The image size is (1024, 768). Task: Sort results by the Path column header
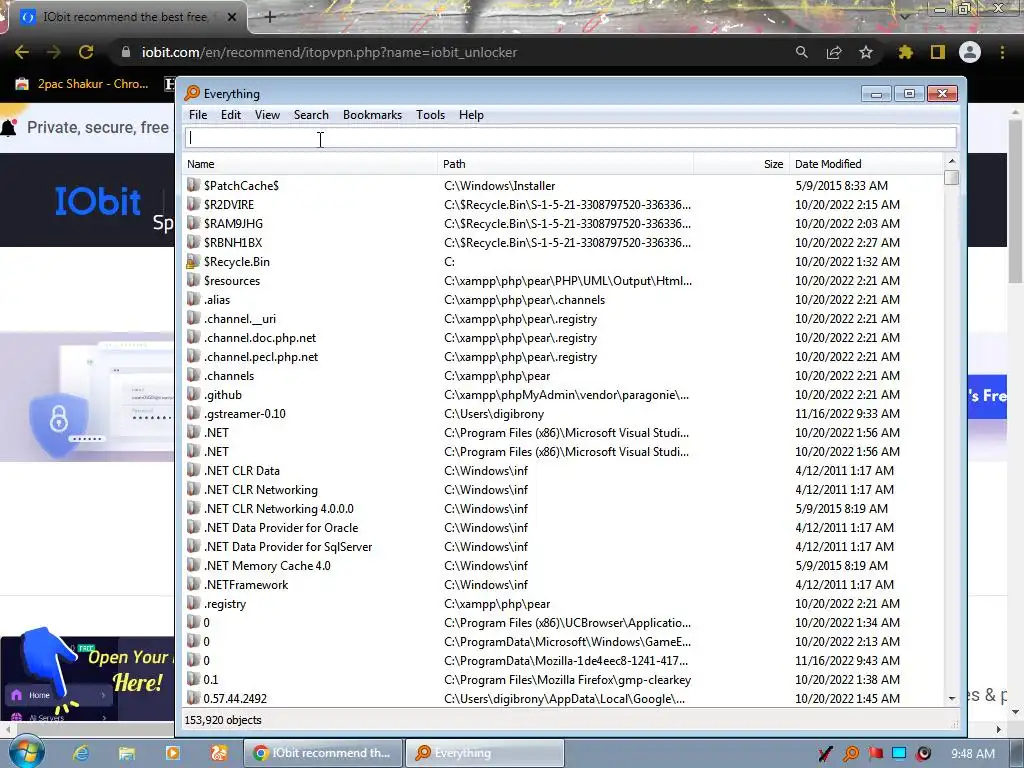point(566,164)
